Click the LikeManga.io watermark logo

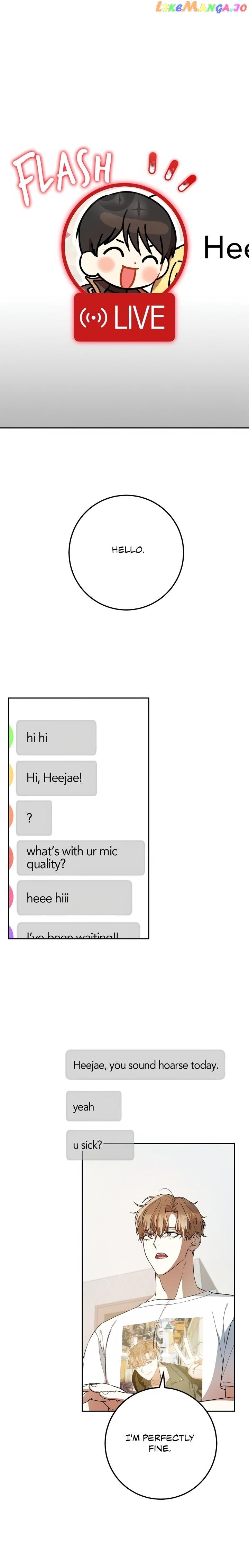point(201,7)
